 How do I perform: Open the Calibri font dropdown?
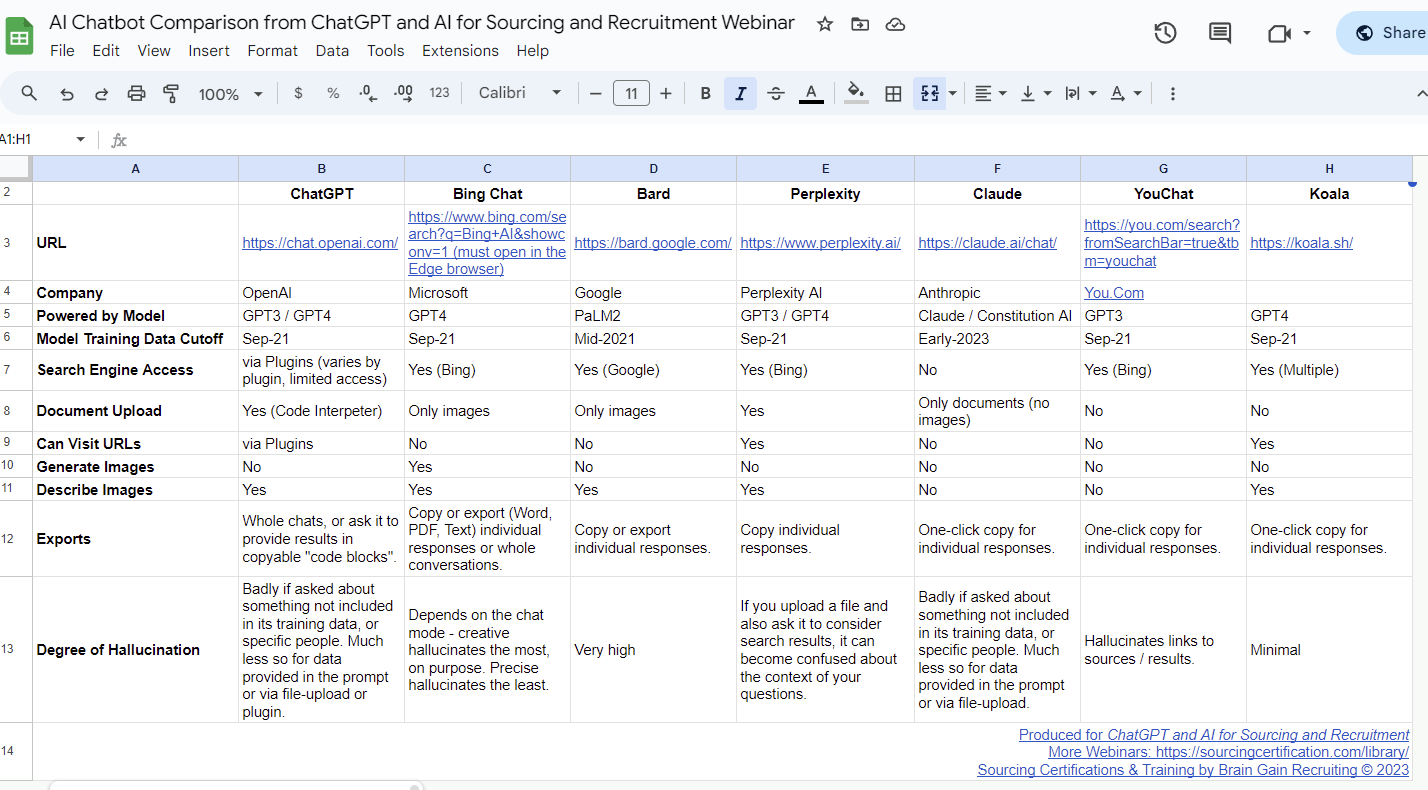click(x=520, y=93)
